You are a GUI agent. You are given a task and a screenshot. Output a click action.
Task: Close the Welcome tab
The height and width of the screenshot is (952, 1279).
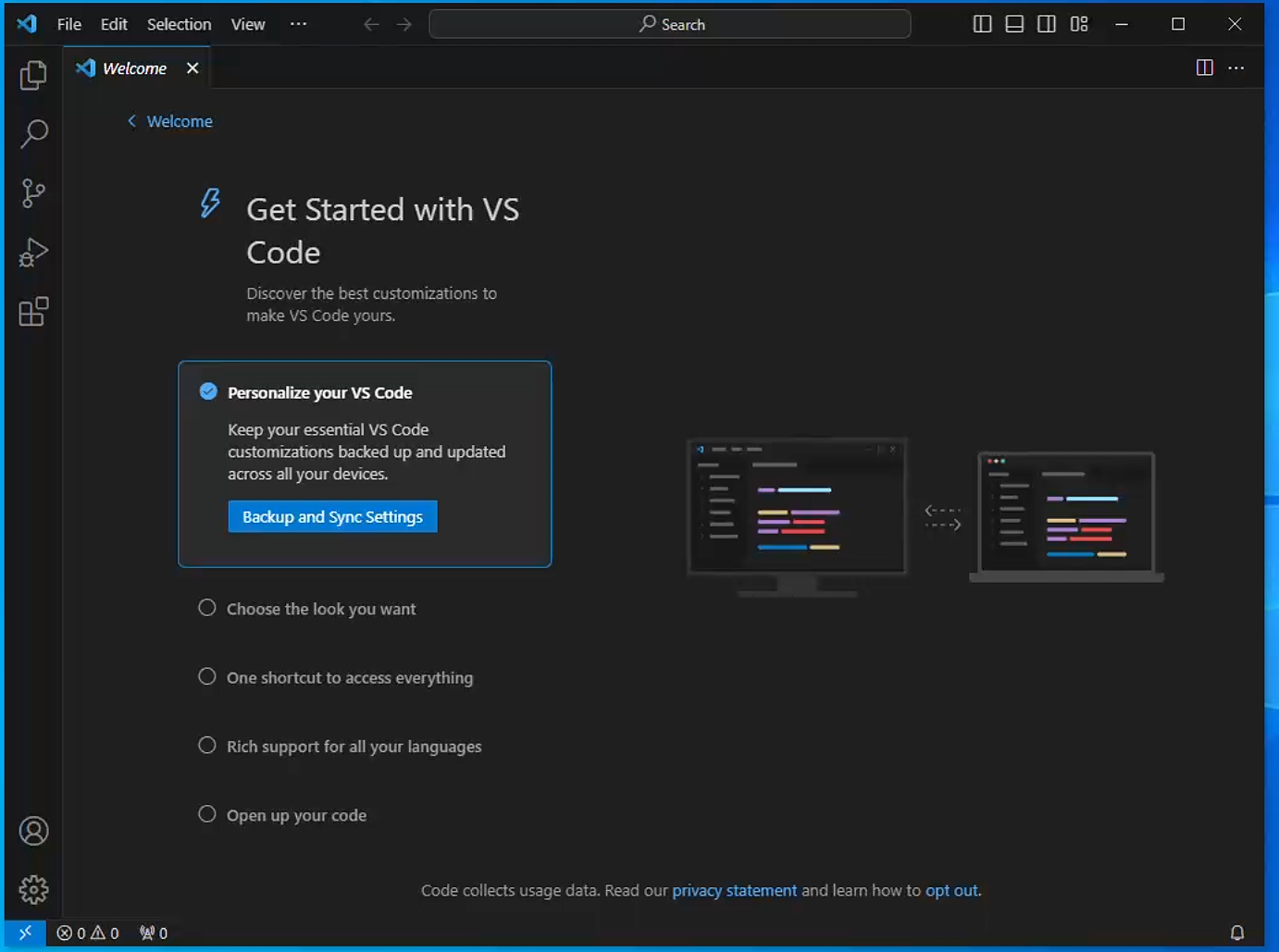coord(192,68)
